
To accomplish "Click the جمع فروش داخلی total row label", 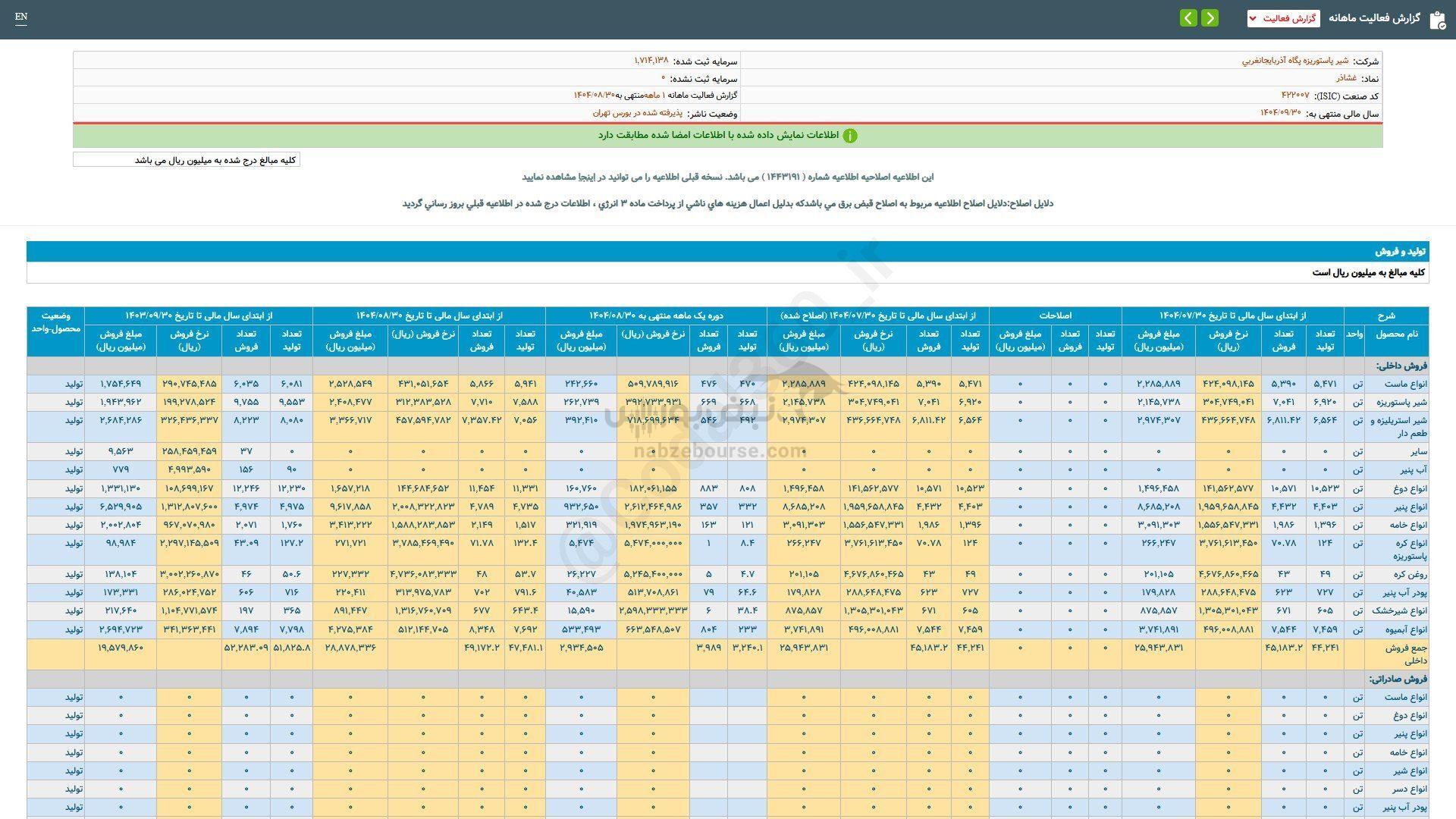I will (1405, 654).
